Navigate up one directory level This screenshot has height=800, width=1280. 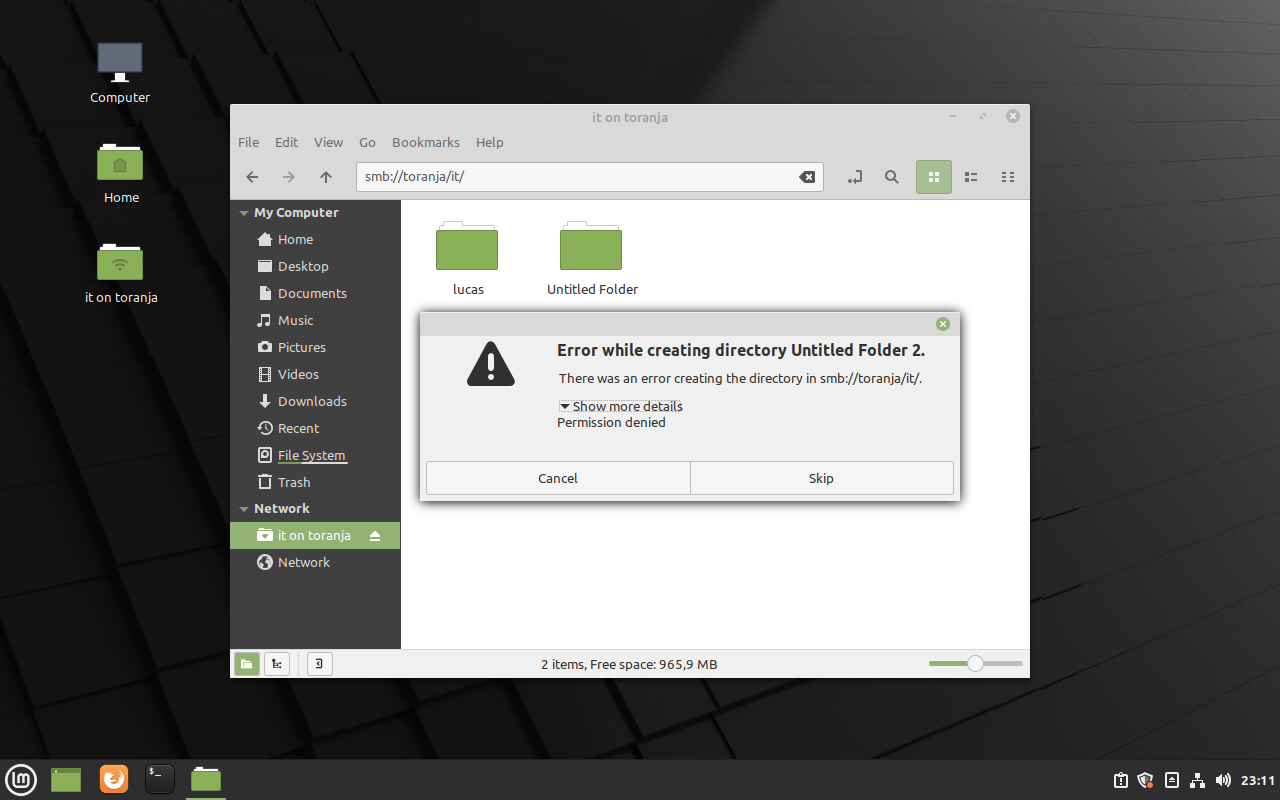[325, 177]
